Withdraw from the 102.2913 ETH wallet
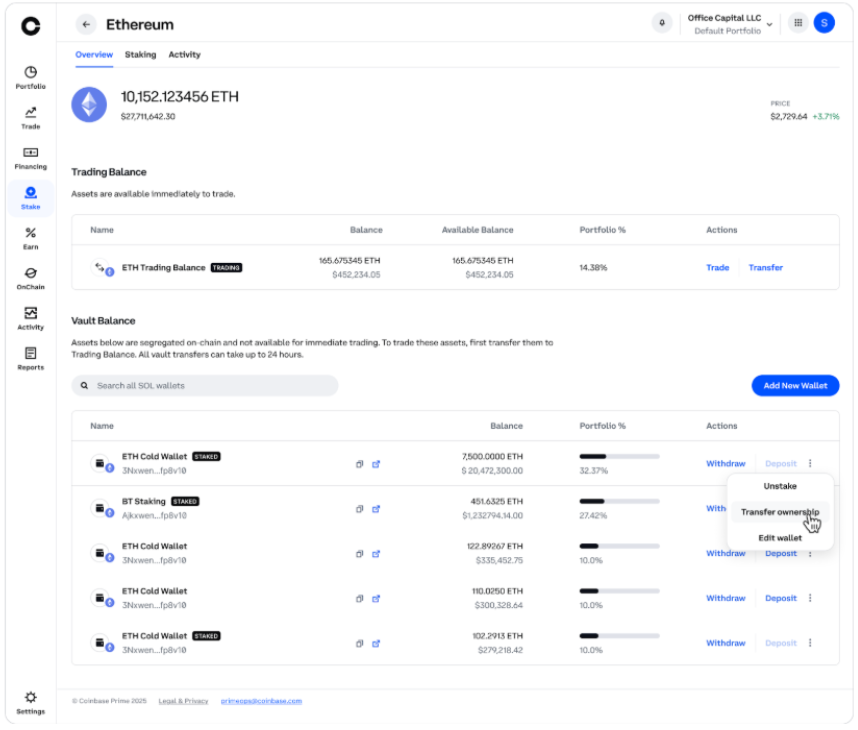This screenshot has width=858, height=730. pyautogui.click(x=726, y=643)
